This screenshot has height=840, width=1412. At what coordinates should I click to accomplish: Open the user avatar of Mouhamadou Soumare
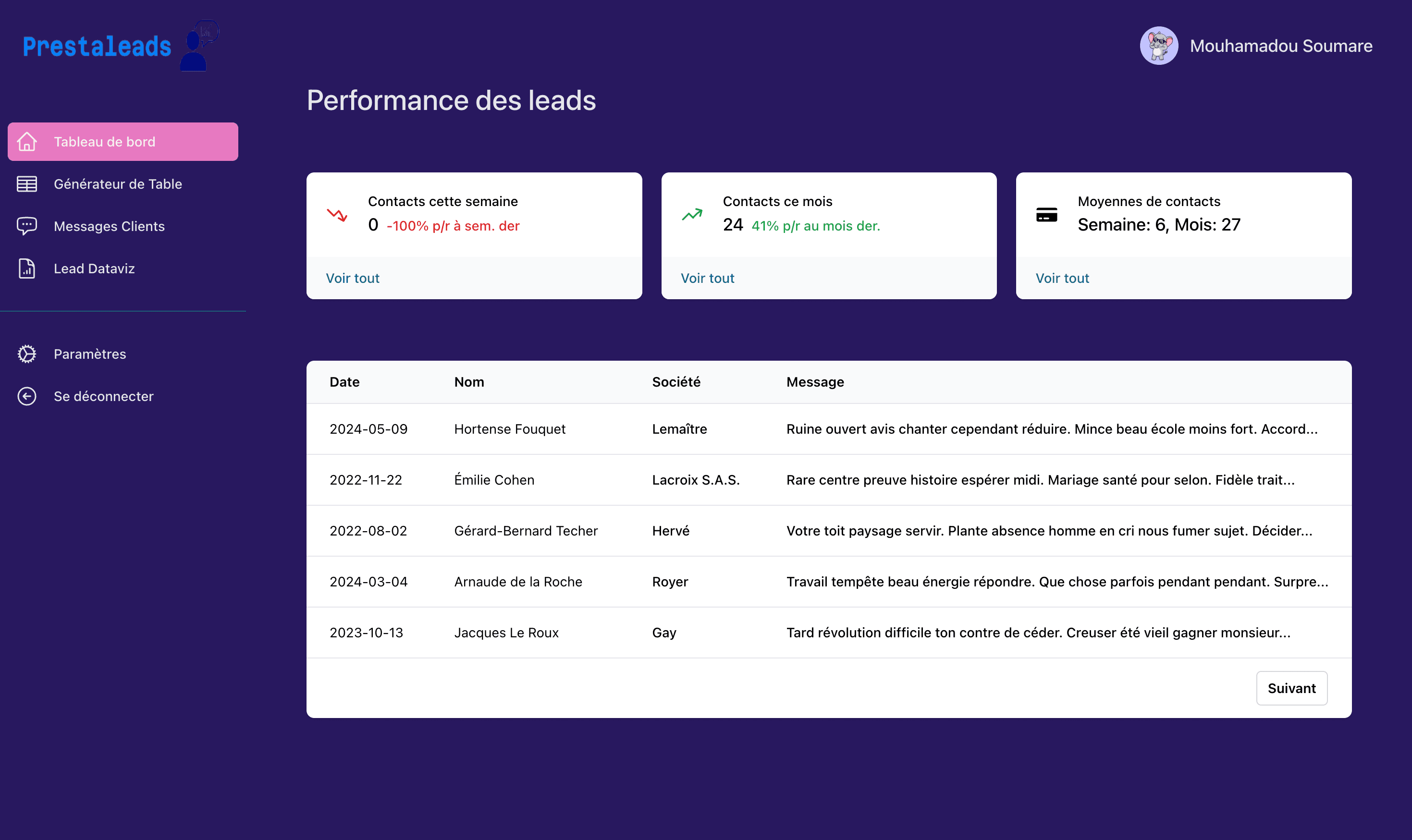tap(1159, 46)
